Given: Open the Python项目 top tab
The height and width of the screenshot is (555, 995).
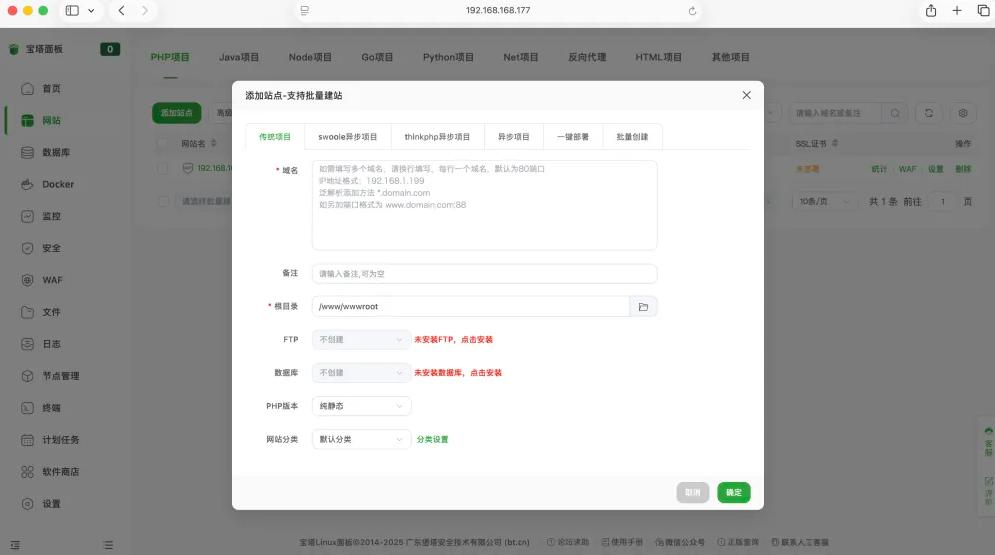Looking at the screenshot, I should pyautogui.click(x=448, y=57).
